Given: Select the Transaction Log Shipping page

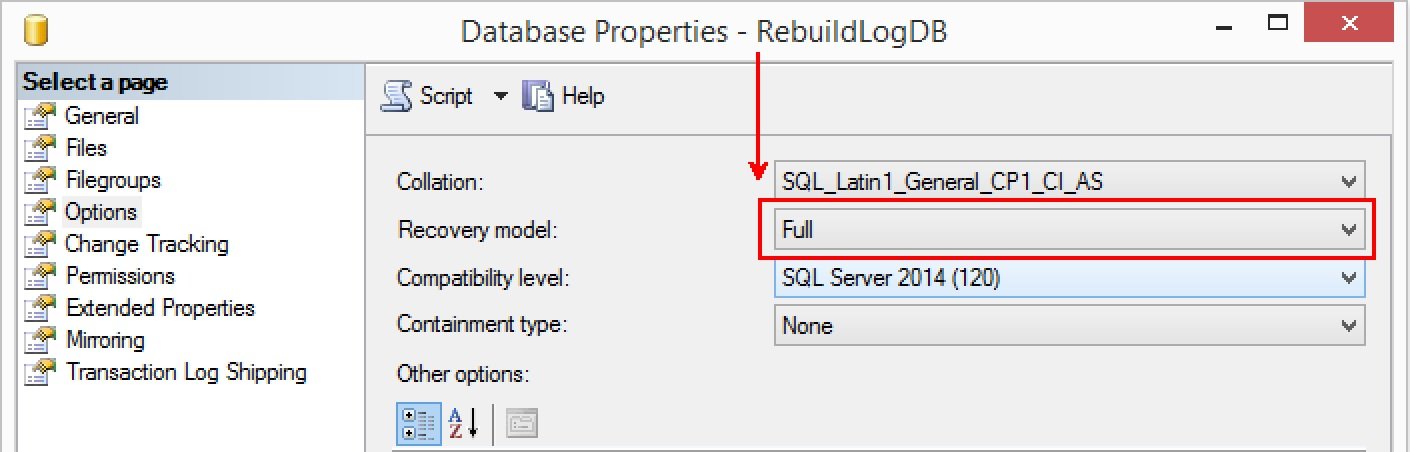Looking at the screenshot, I should point(186,372).
